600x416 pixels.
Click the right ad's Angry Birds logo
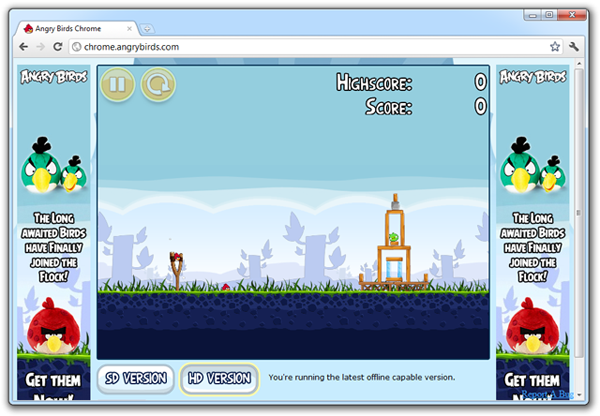[x=533, y=77]
